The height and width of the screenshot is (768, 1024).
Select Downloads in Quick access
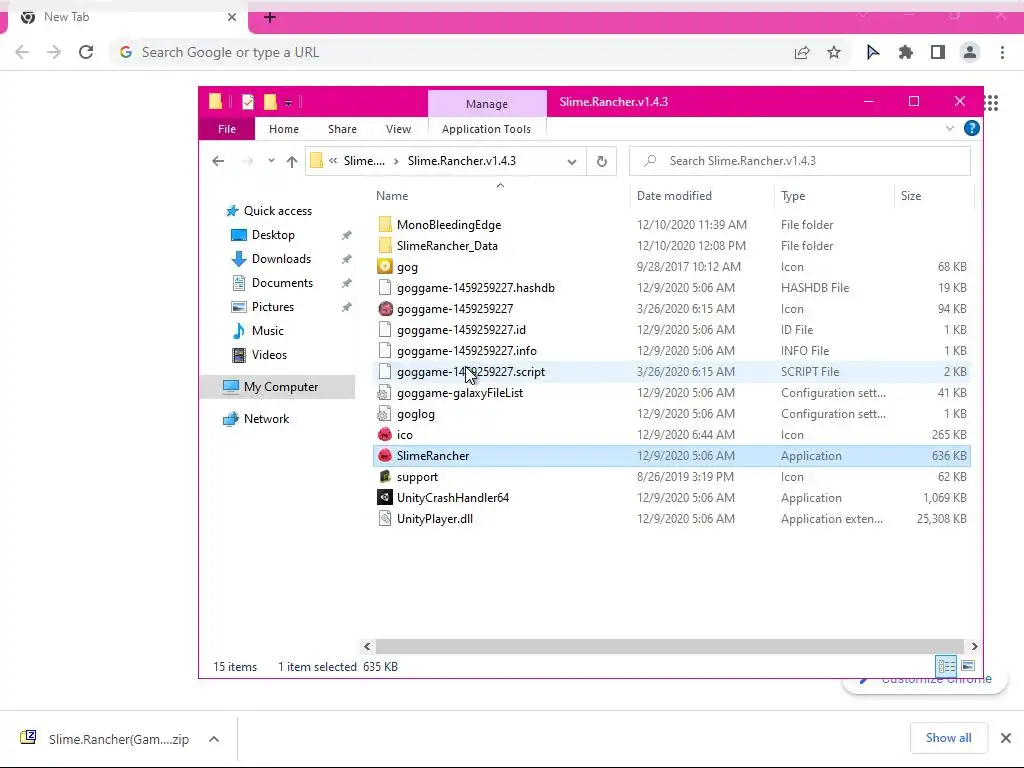(x=281, y=259)
